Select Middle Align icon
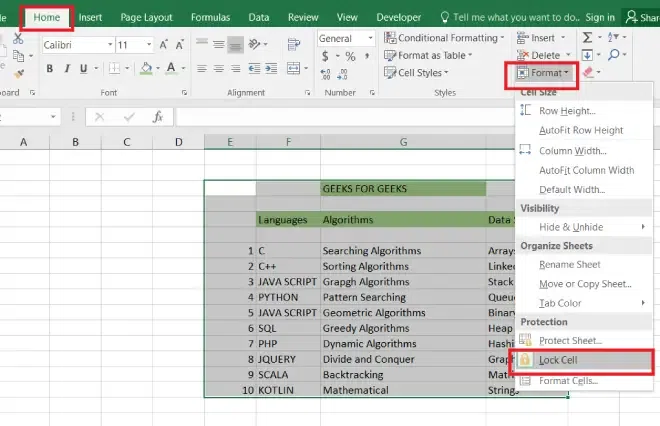 click(x=218, y=44)
